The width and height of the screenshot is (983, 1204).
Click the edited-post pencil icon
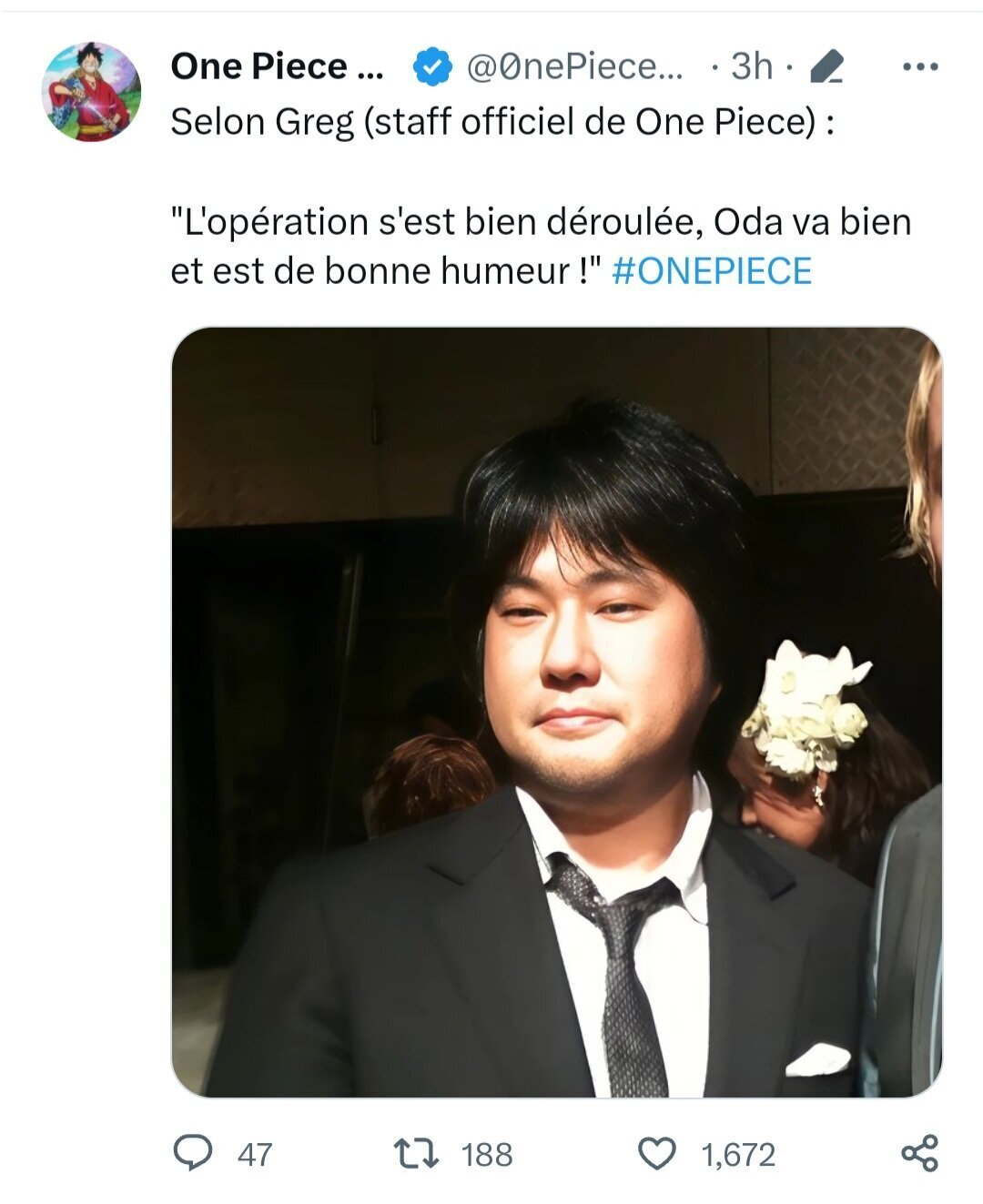click(x=826, y=67)
